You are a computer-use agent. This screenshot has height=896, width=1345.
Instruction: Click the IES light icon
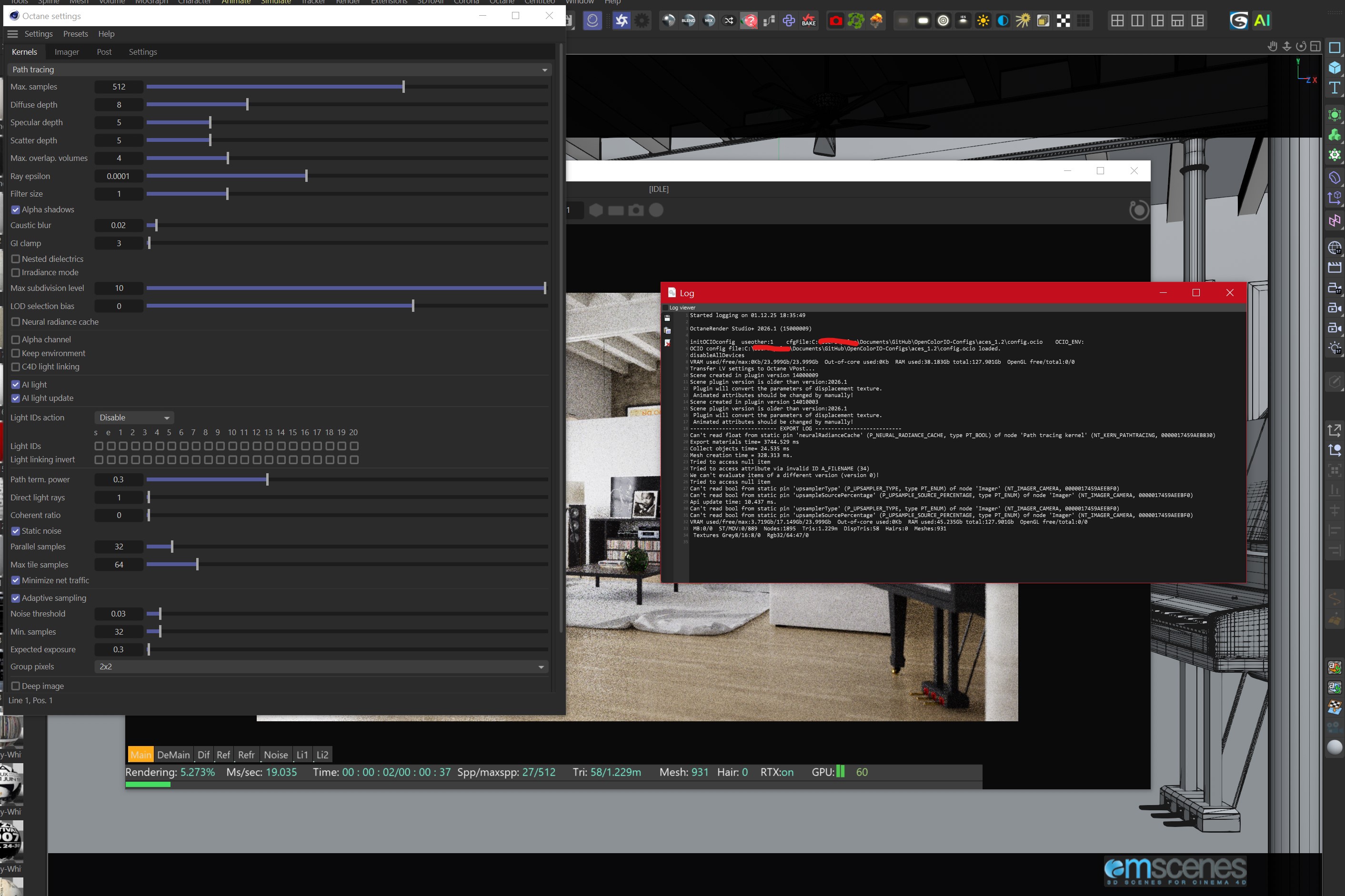(x=963, y=21)
